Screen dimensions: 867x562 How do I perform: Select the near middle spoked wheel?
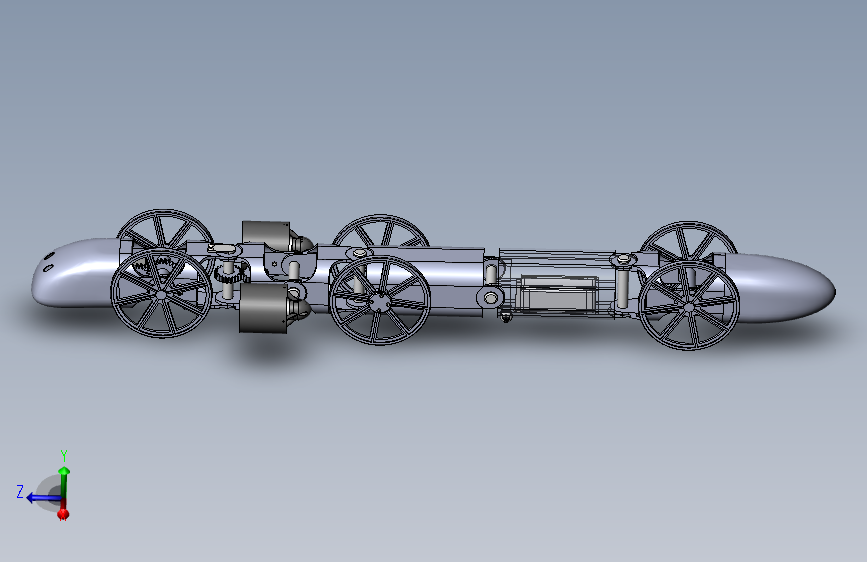click(380, 300)
